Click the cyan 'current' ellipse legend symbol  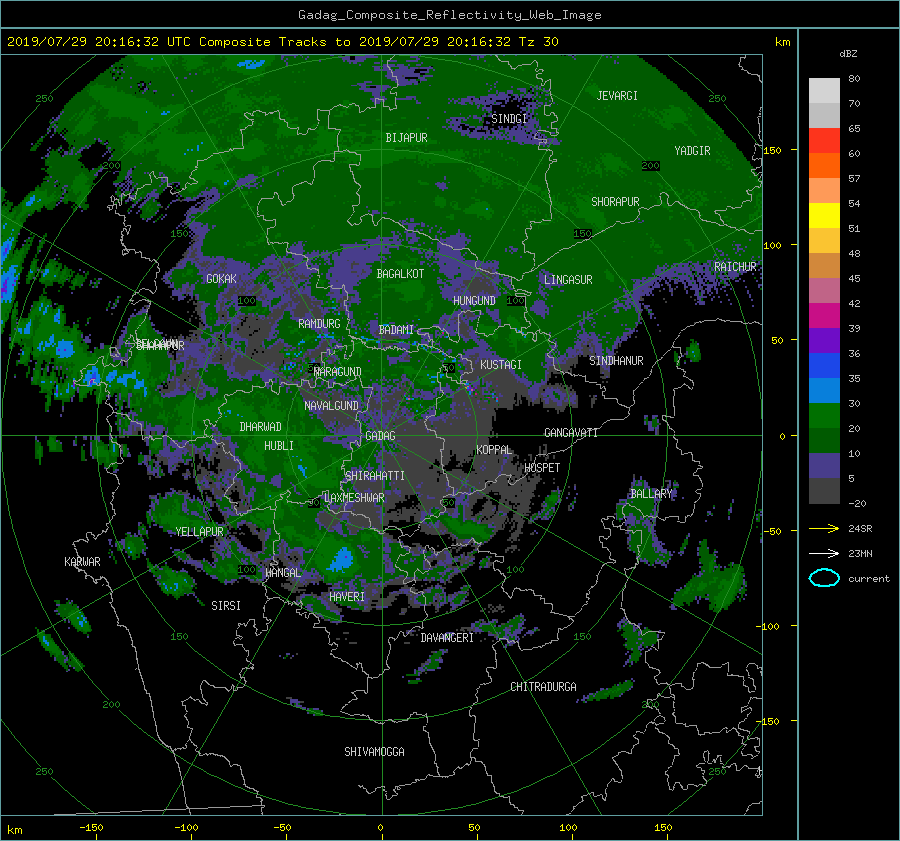824,578
